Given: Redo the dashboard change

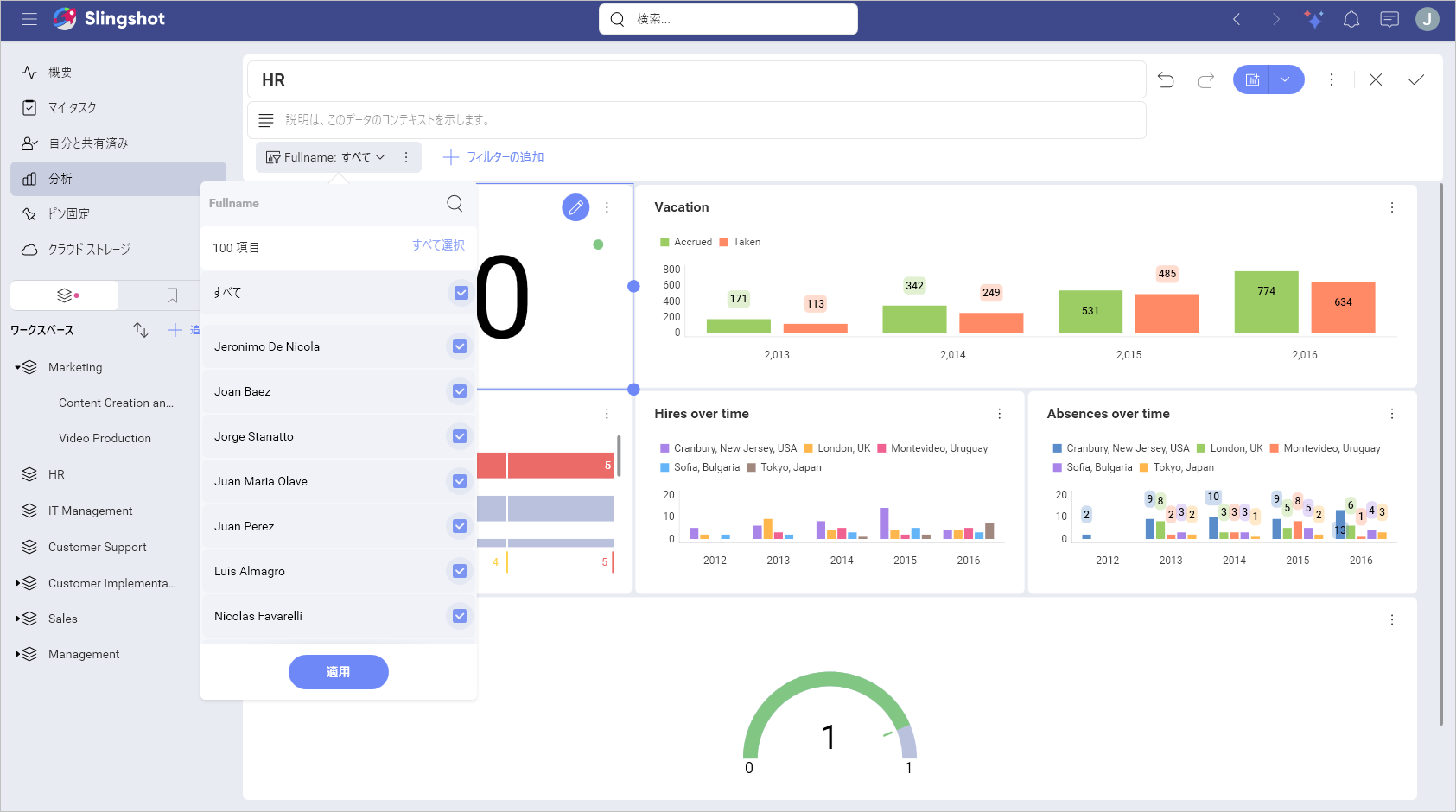Looking at the screenshot, I should pyautogui.click(x=1206, y=79).
